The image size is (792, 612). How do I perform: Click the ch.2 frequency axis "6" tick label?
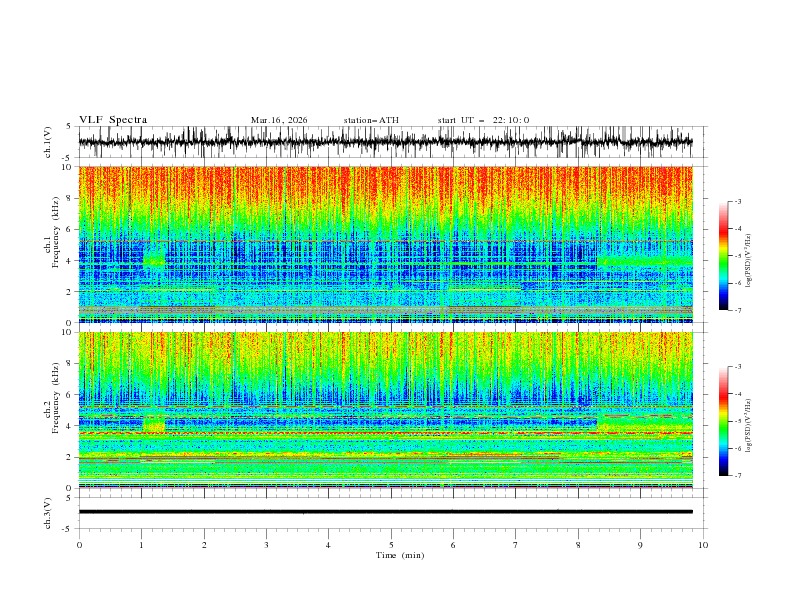[69, 395]
